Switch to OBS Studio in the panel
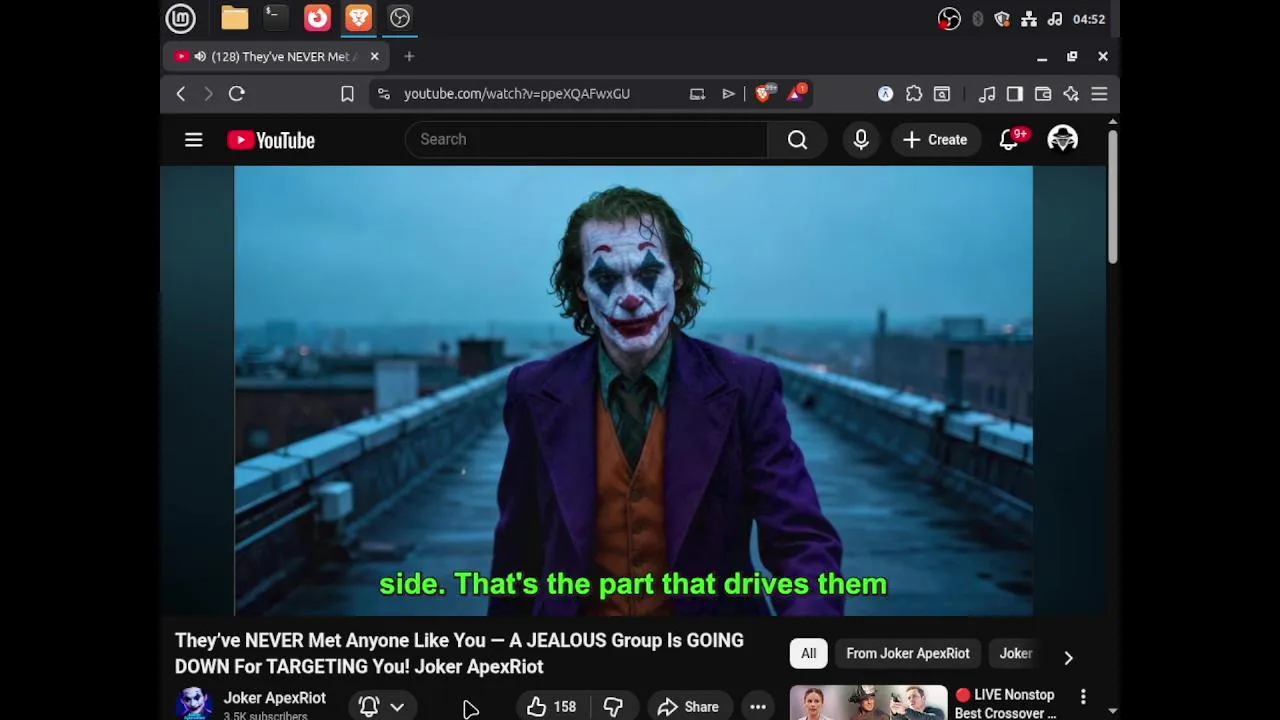The width and height of the screenshot is (1280, 720). pos(400,18)
